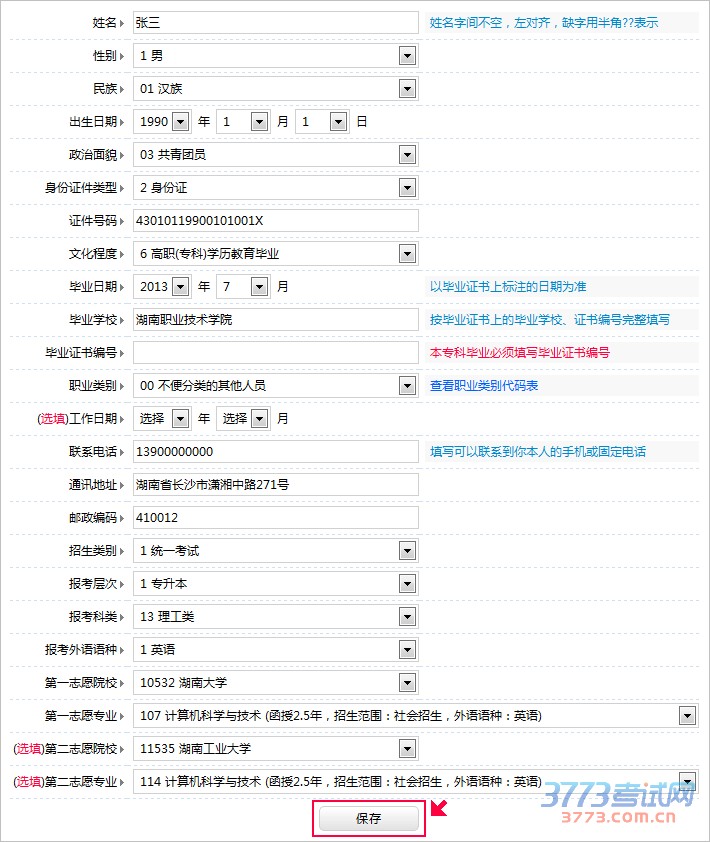Viewport: 710px width, 842px height.
Task: Click the 姓名 name input field
Action: pyautogui.click(x=275, y=22)
